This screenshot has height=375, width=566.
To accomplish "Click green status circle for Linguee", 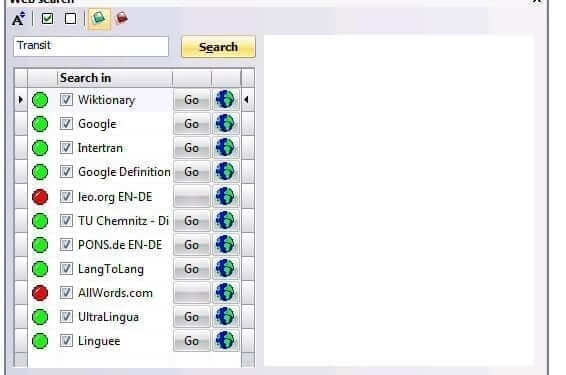I will [40, 341].
